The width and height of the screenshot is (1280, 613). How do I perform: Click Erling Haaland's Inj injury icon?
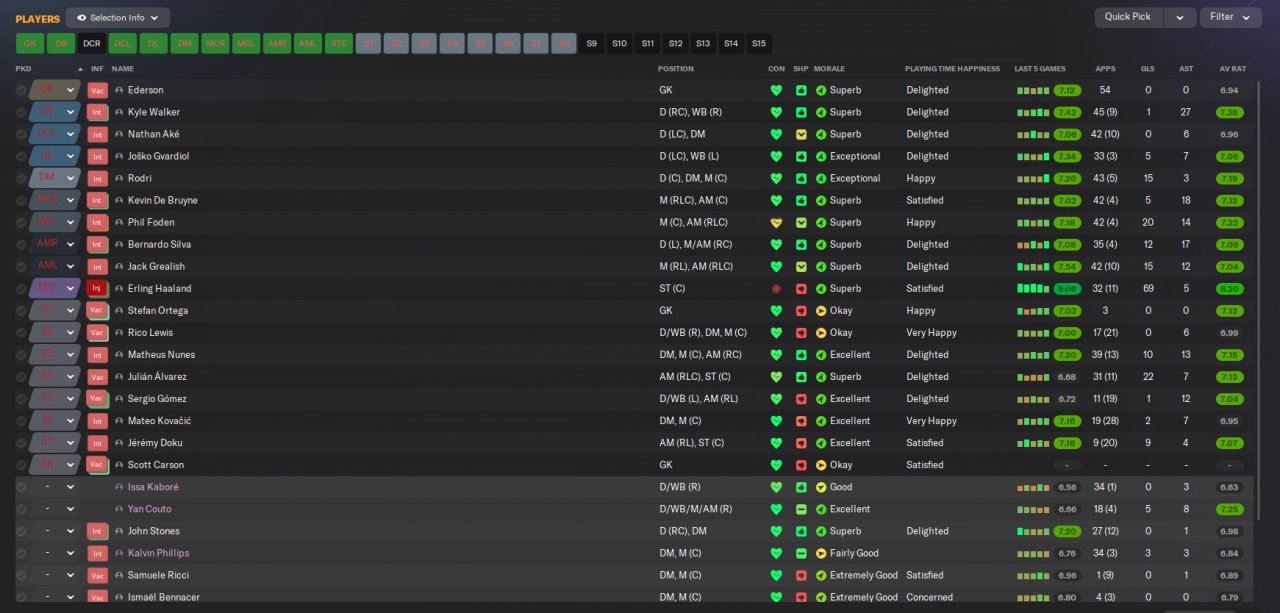pyautogui.click(x=97, y=288)
